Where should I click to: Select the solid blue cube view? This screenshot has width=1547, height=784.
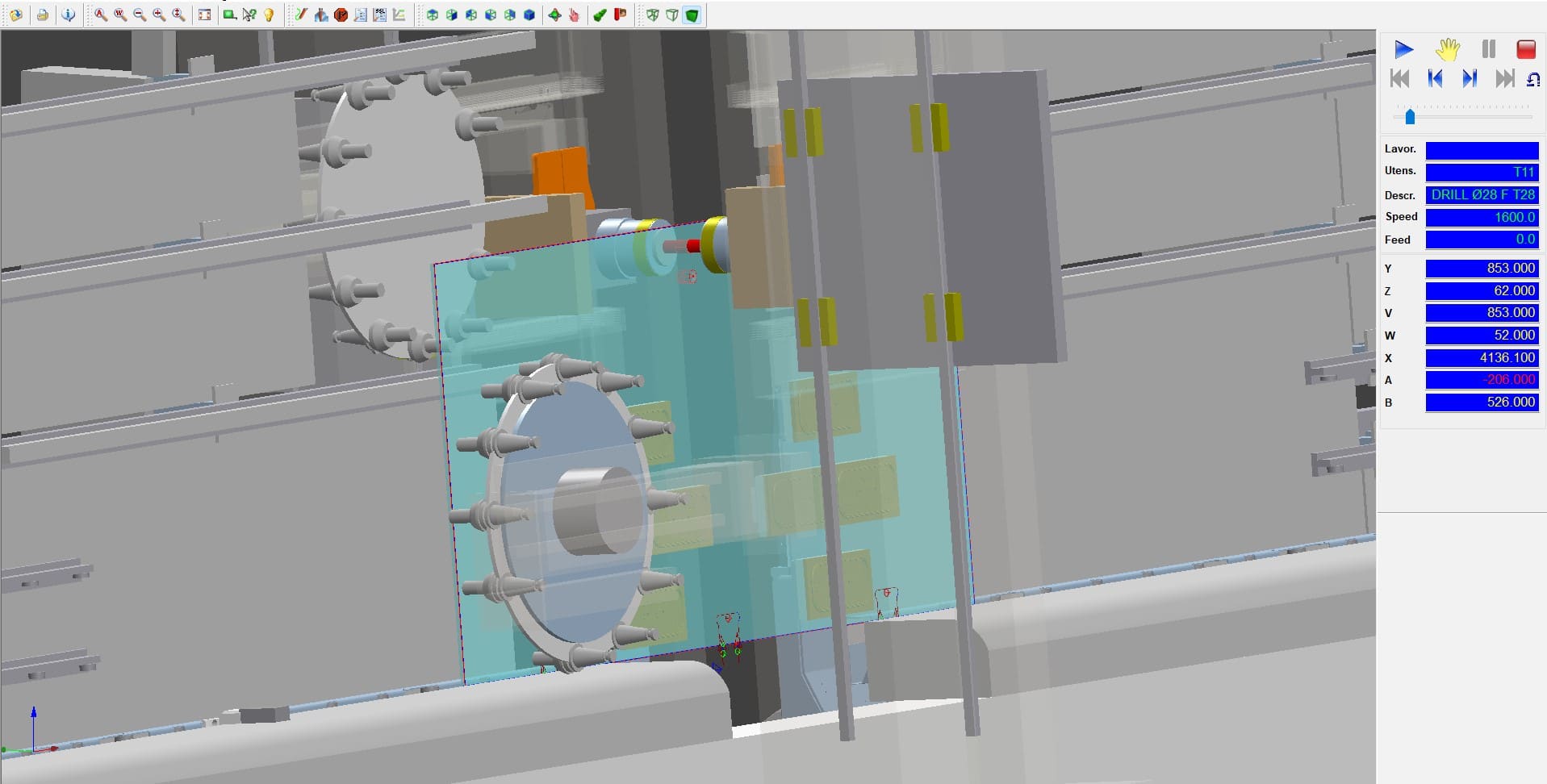529,15
